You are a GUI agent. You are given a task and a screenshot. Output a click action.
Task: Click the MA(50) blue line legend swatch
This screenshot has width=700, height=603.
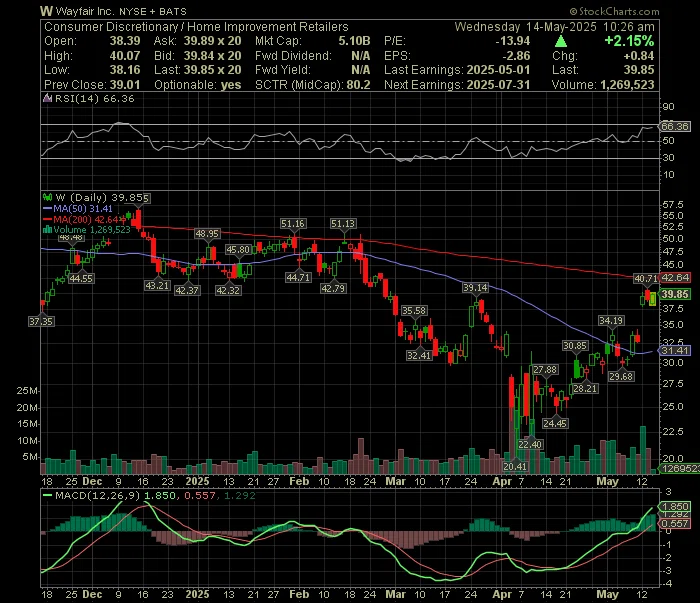47,208
